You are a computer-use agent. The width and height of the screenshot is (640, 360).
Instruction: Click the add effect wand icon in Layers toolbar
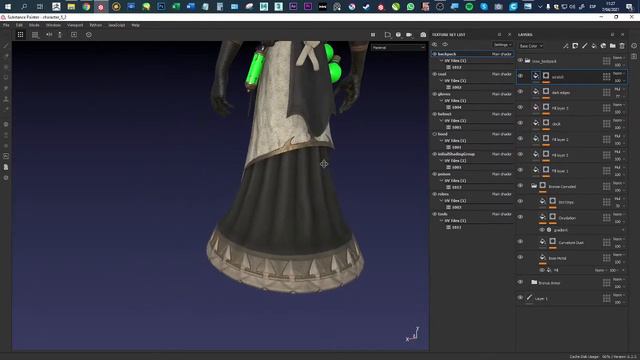(x=566, y=46)
